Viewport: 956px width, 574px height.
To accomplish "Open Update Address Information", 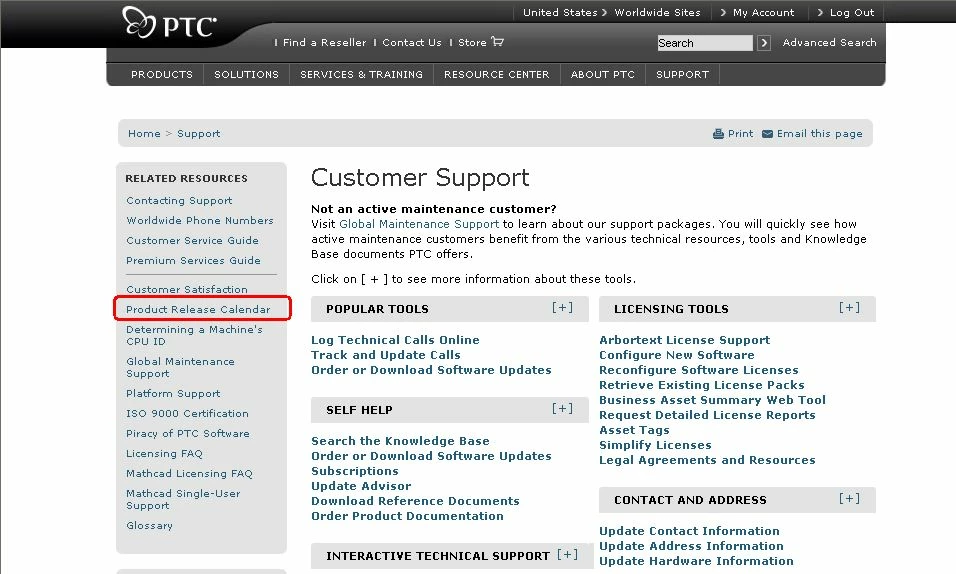I will (x=691, y=546).
